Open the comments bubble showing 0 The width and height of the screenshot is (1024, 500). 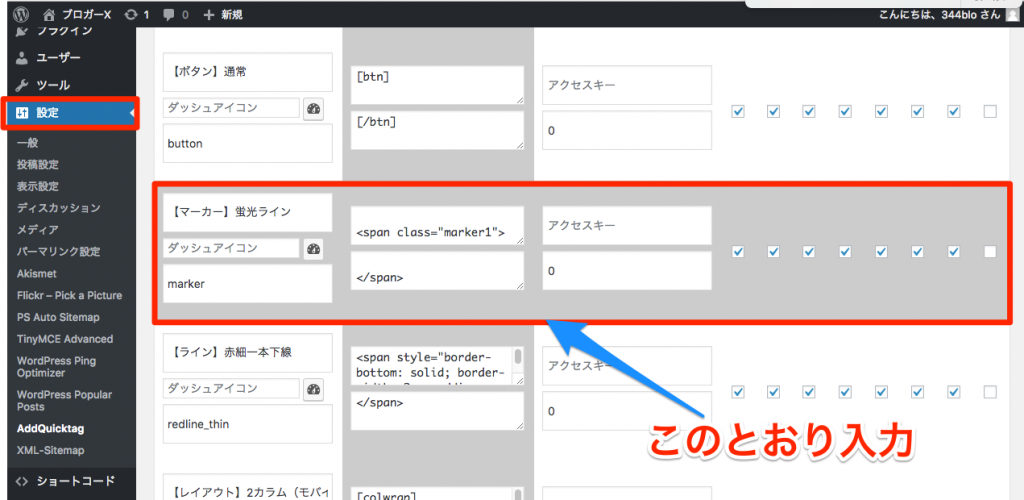175,14
